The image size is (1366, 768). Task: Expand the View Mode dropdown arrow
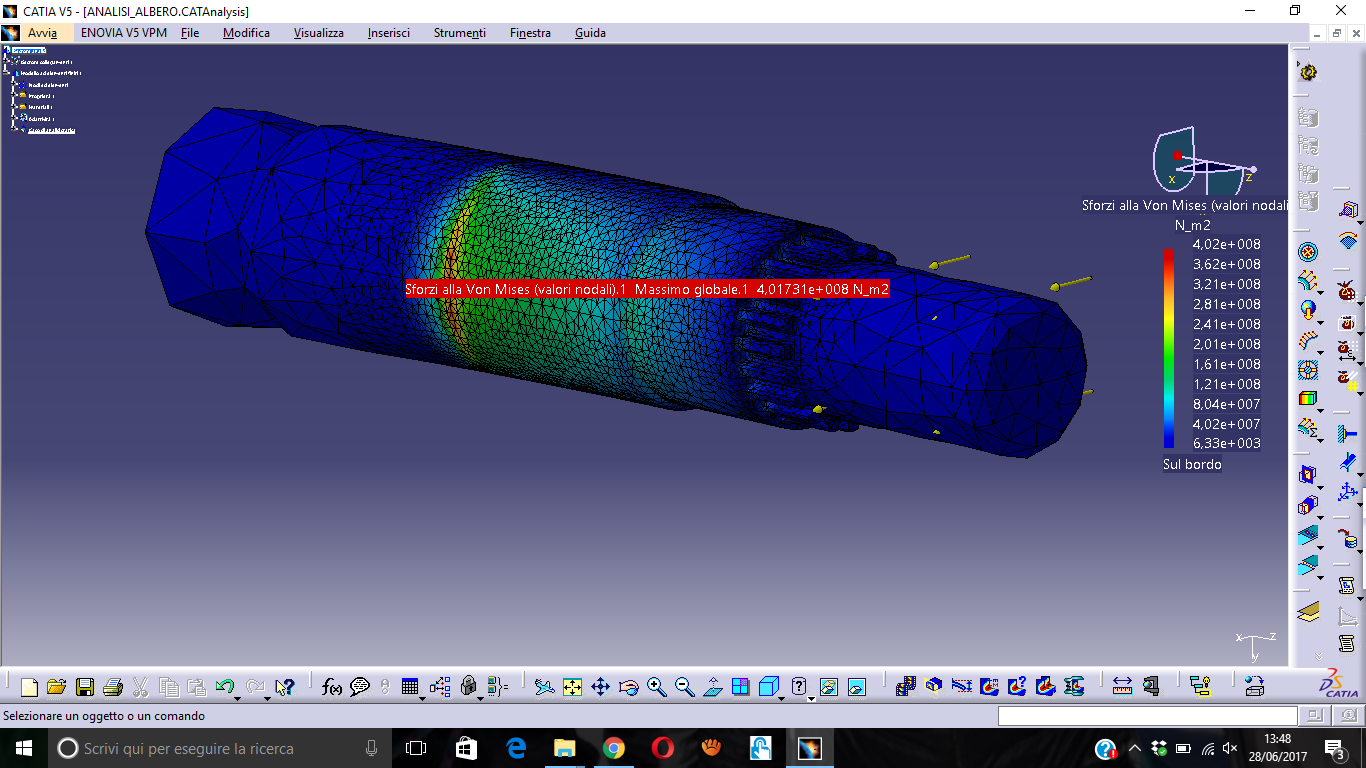(811, 697)
